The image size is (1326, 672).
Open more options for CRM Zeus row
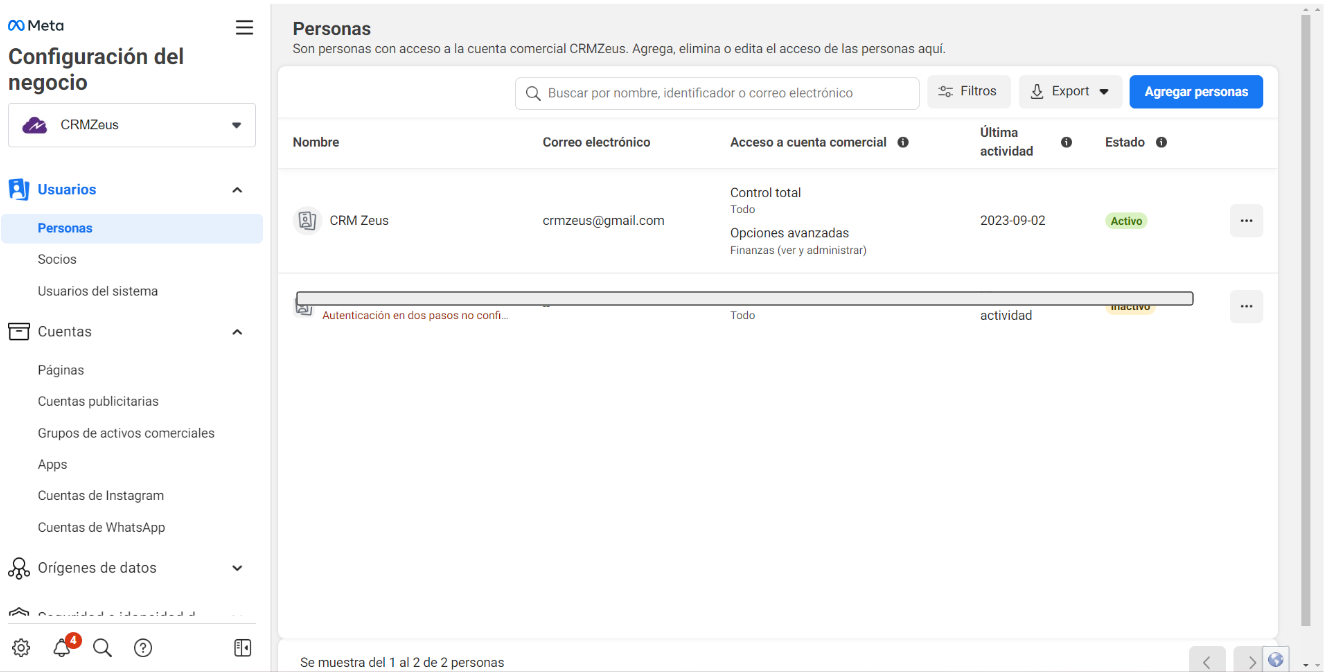(x=1246, y=221)
